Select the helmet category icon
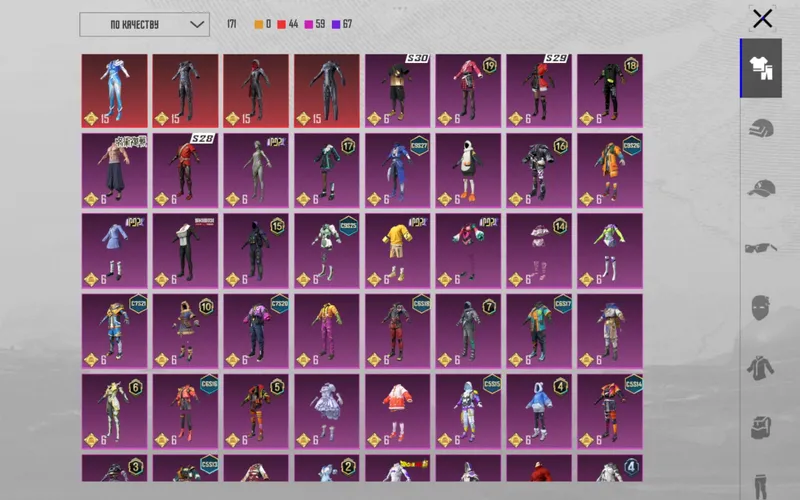800x500 pixels. tap(761, 128)
